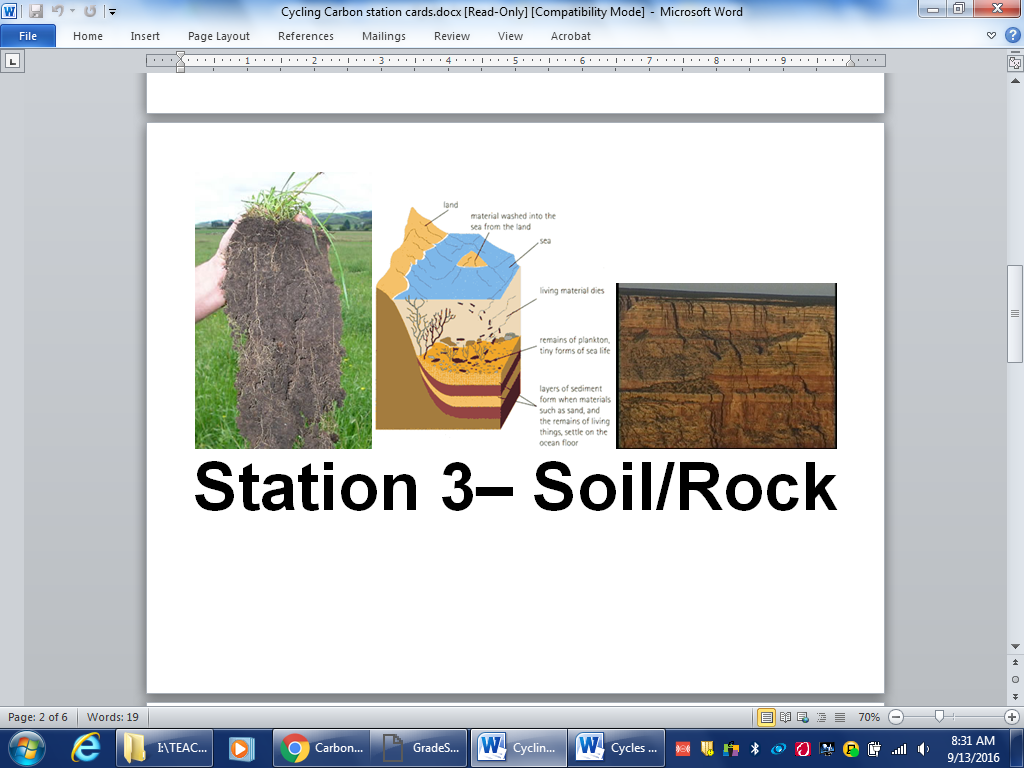
Task: Click the 'Station 3– Soil/Rock' heading text
Action: coord(515,487)
